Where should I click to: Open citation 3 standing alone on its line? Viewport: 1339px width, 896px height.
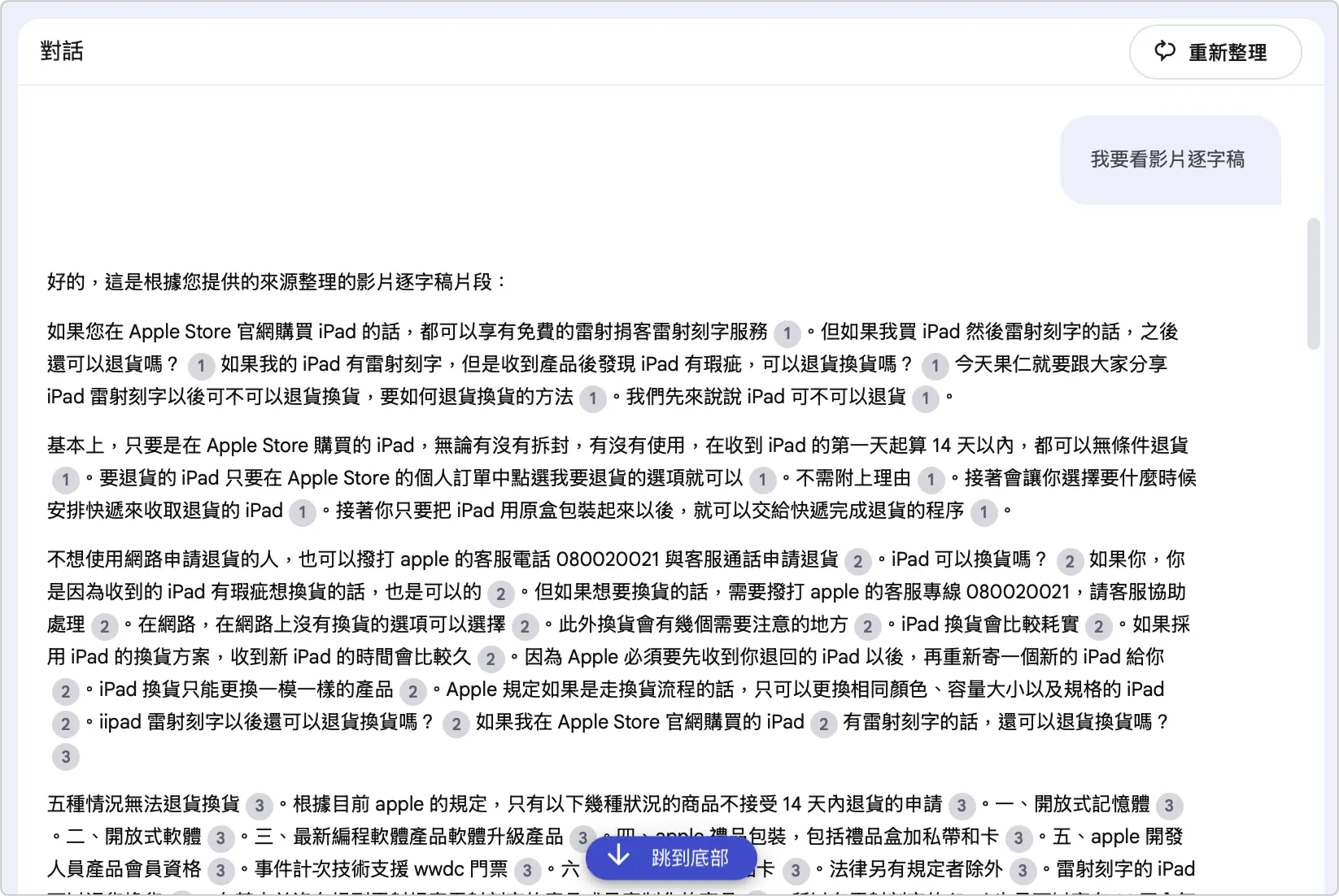[66, 756]
